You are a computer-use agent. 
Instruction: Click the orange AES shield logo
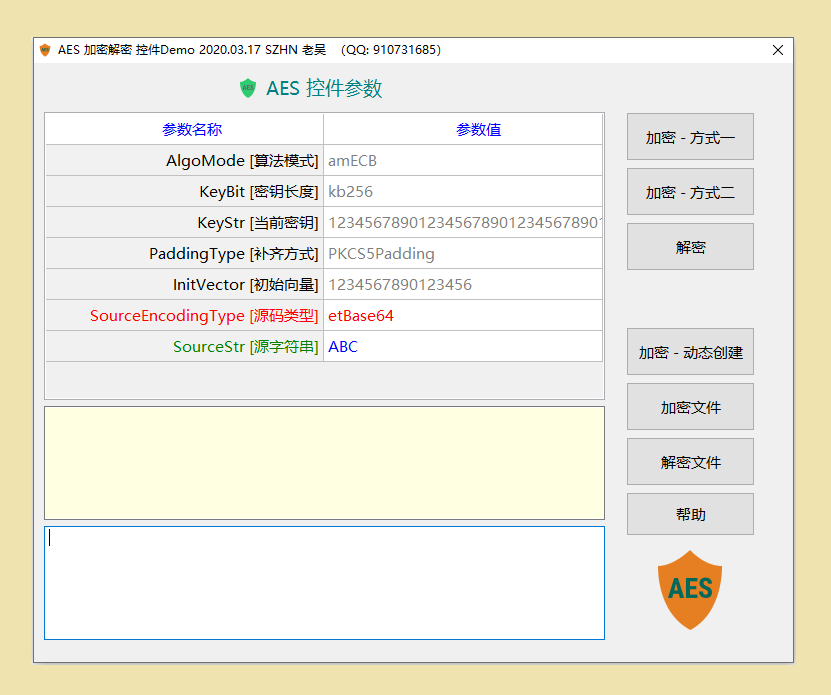pos(690,590)
